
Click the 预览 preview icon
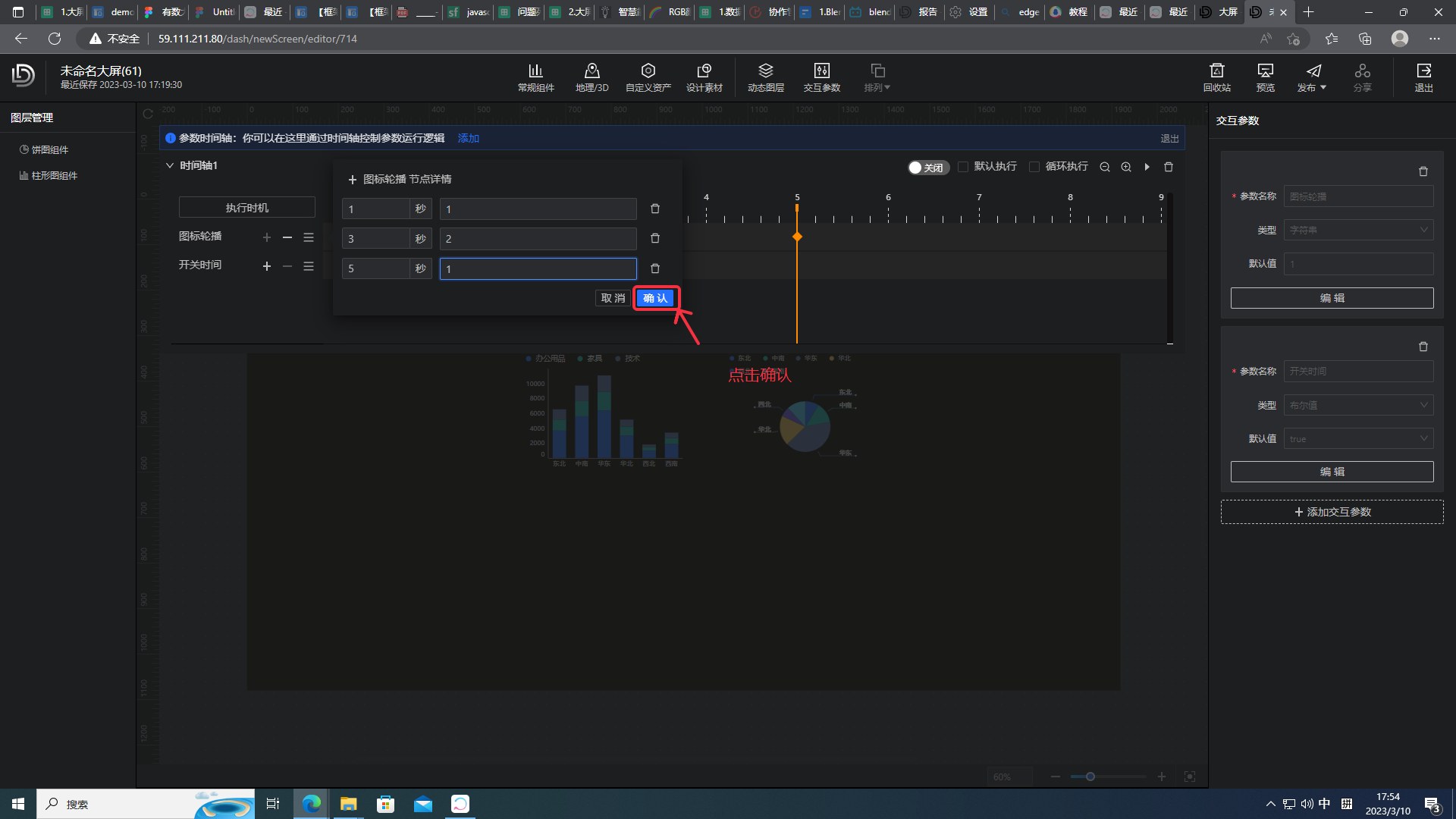pyautogui.click(x=1265, y=78)
